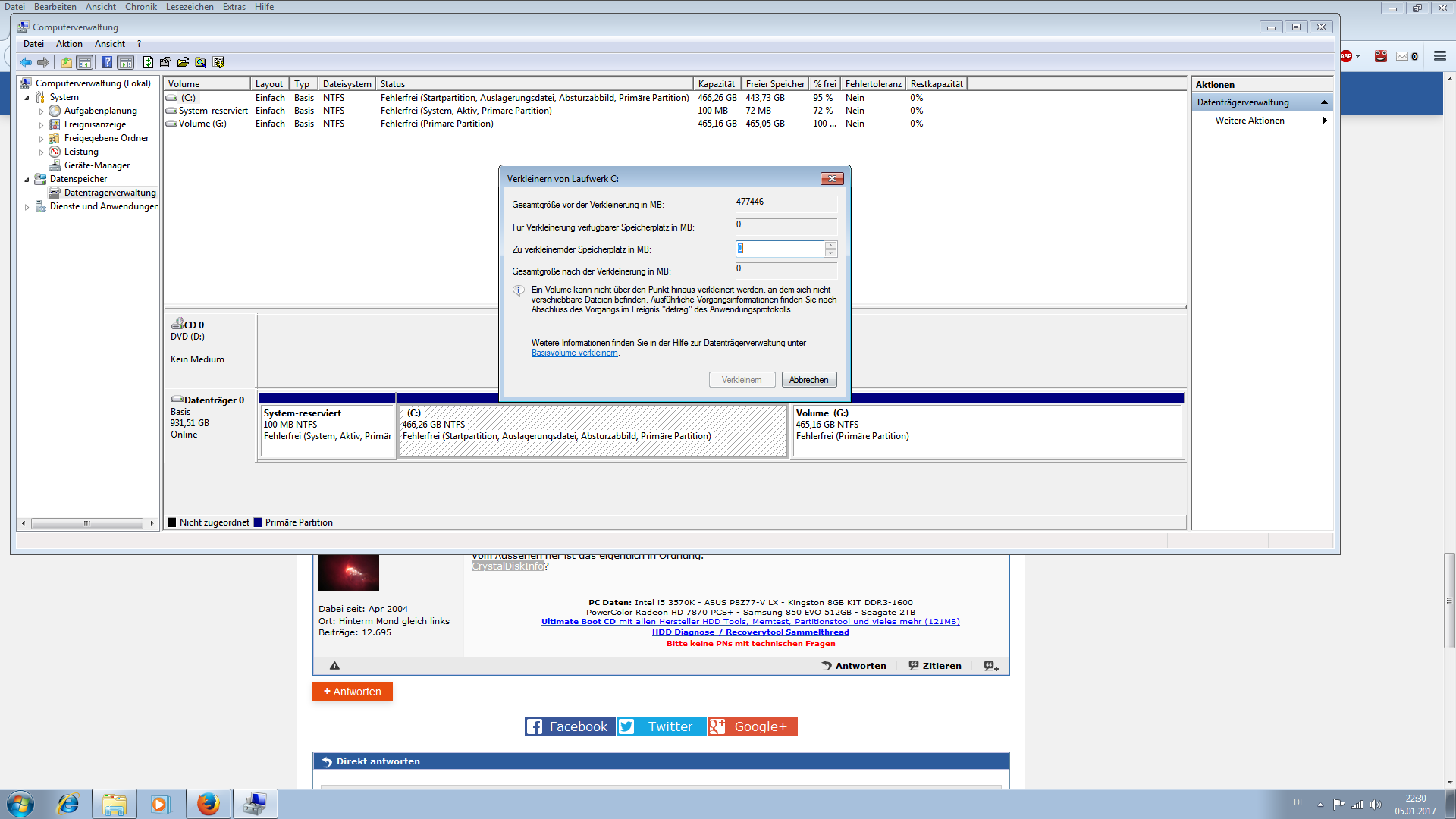Viewport: 1456px width, 819px height.
Task: Click the blue Back arrow in toolbar
Action: pyautogui.click(x=26, y=62)
